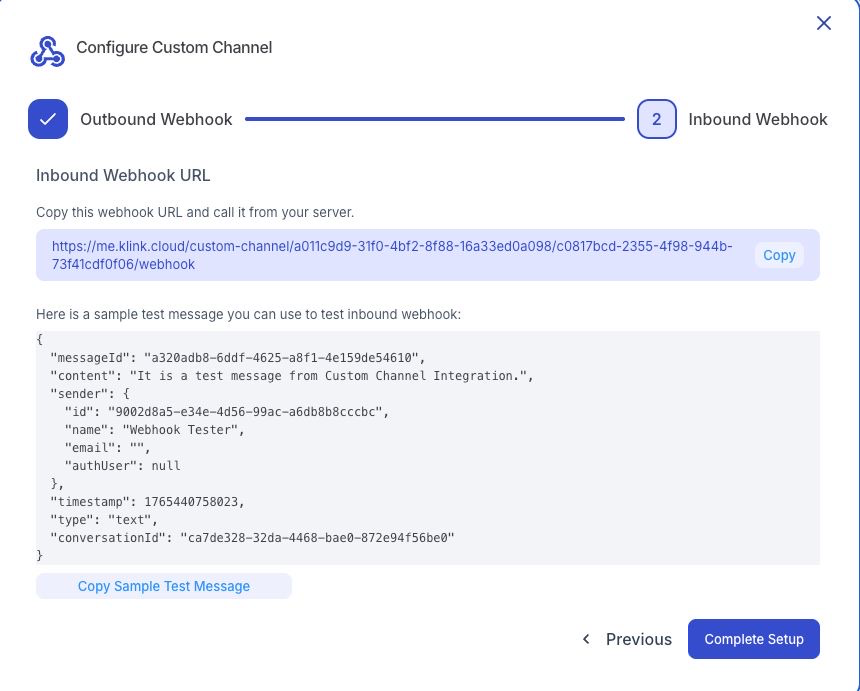The image size is (860, 691).
Task: Click the webhook logo icon
Action: click(47, 51)
